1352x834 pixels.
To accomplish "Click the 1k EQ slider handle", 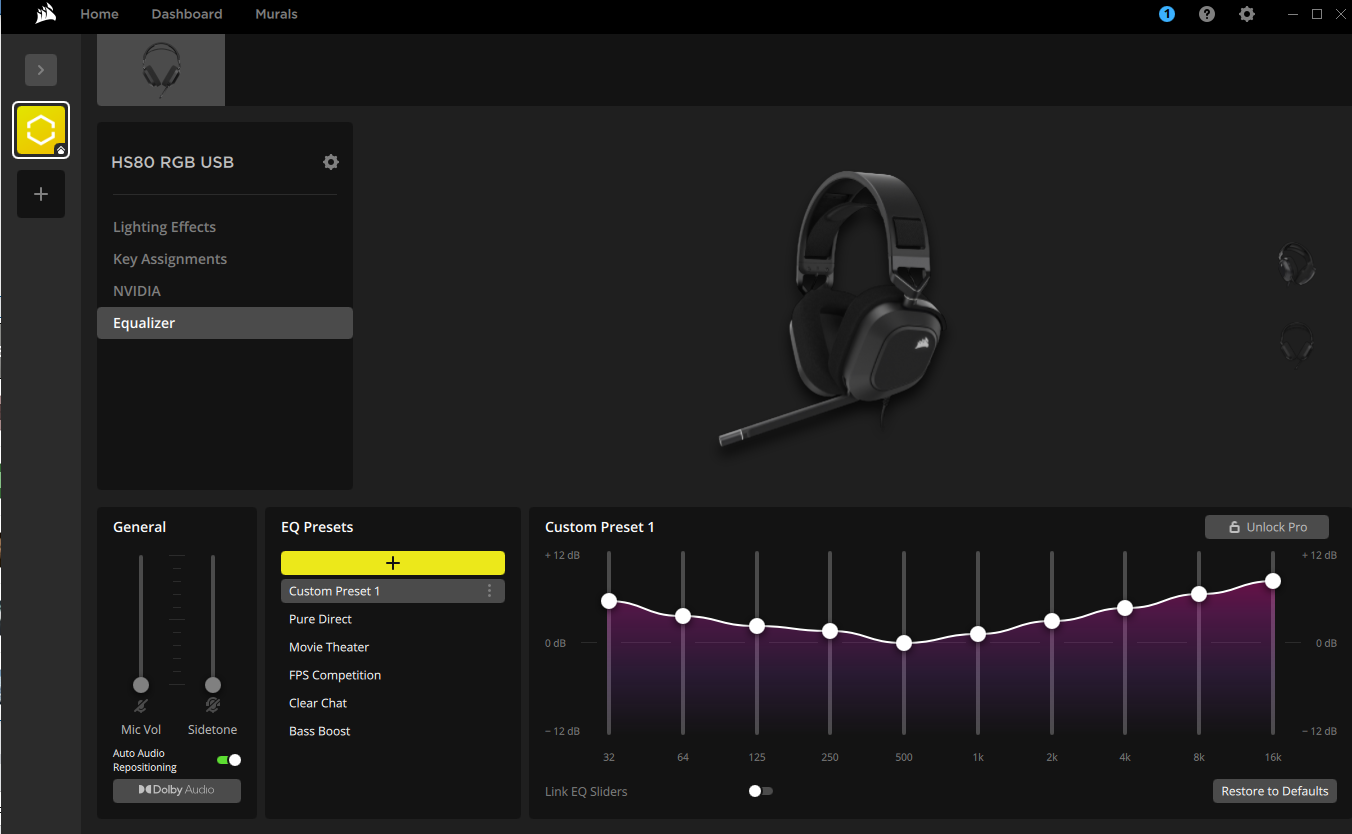I will (x=978, y=634).
